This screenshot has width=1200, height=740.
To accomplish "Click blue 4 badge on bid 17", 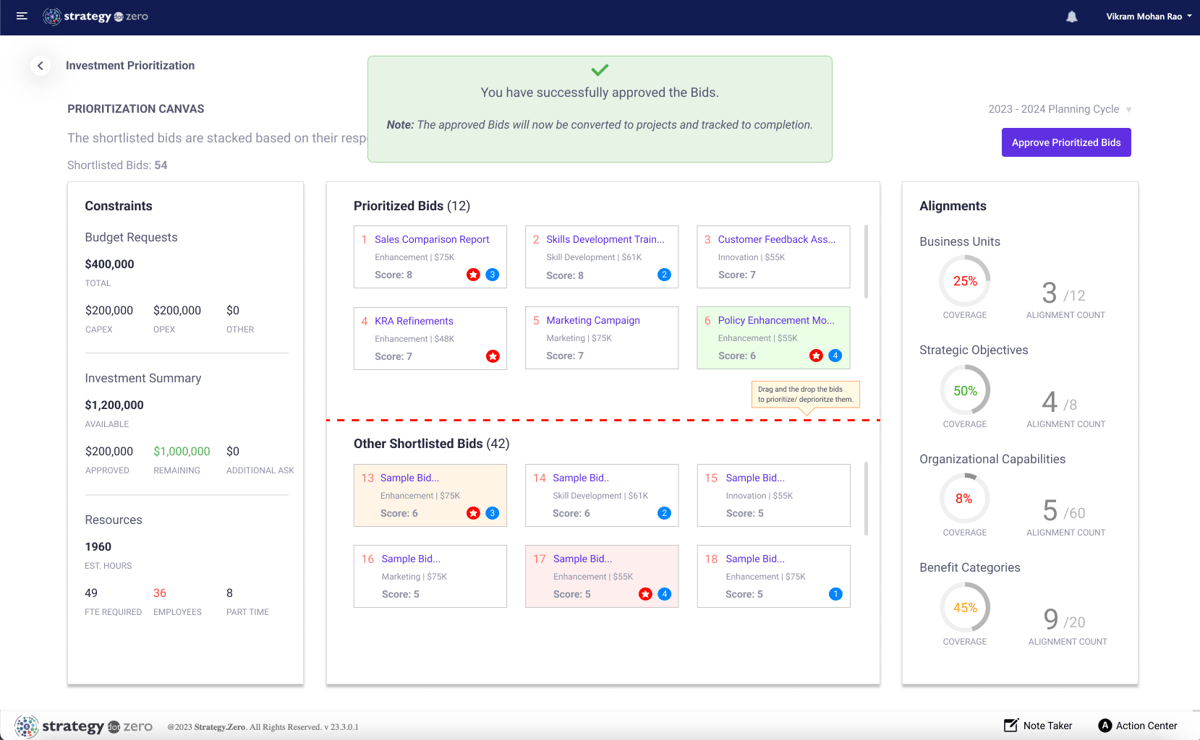I will tap(664, 594).
